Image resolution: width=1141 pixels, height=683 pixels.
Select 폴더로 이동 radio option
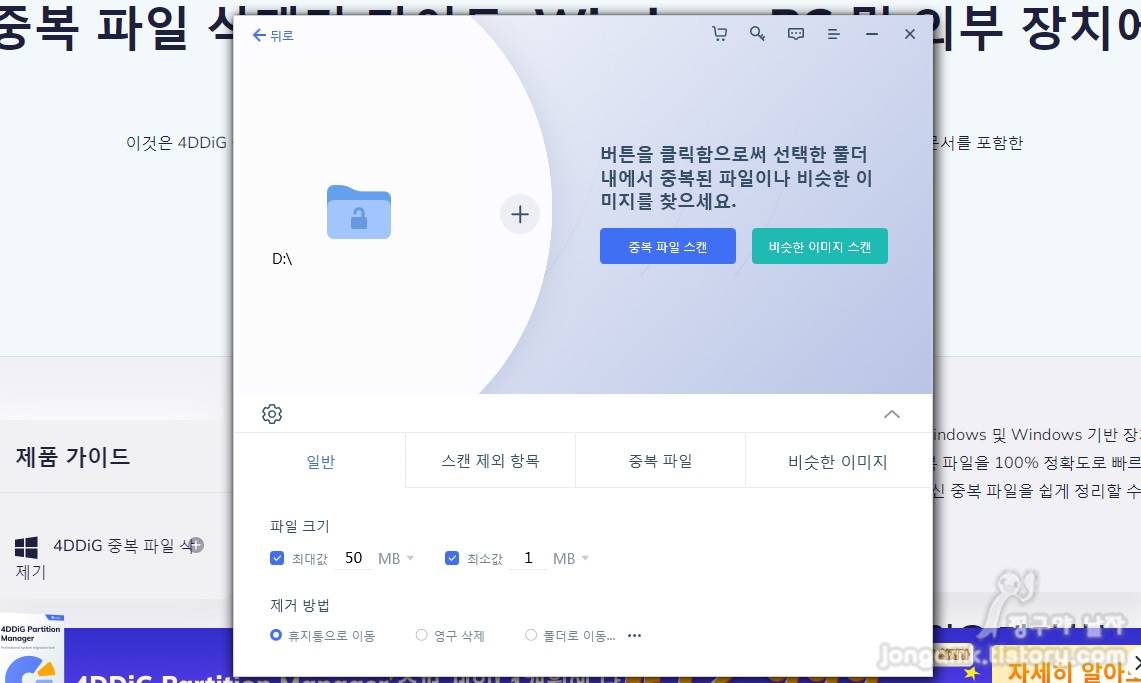[531, 635]
